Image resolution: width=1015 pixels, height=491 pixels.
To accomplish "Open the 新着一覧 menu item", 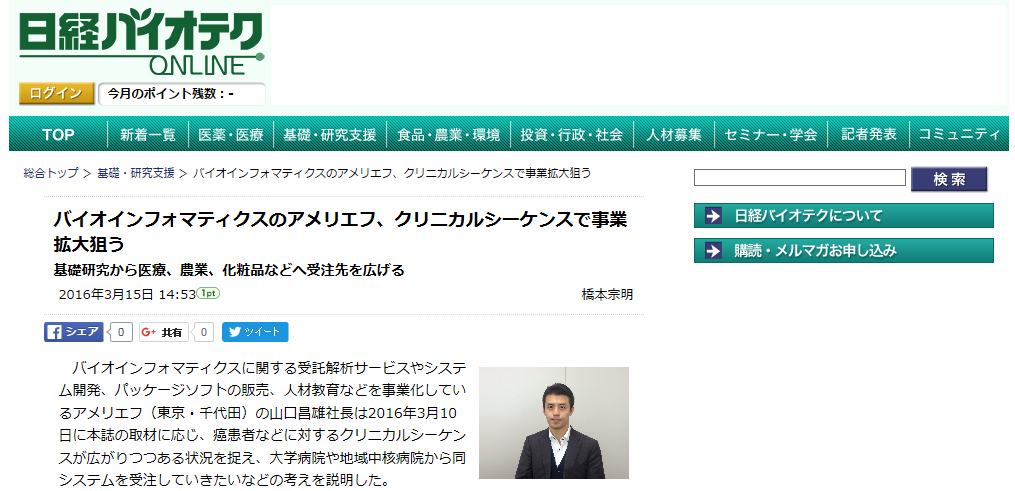I will 148,134.
